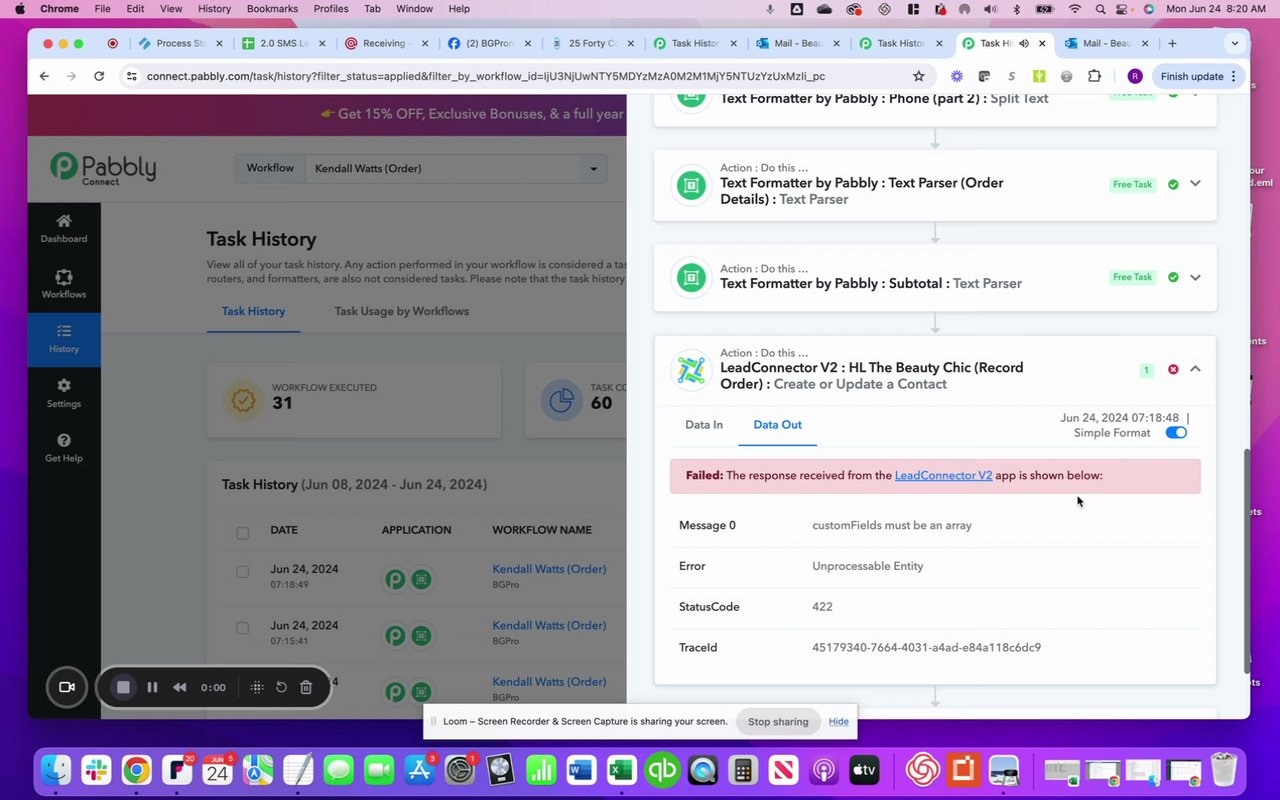Click the task detail panel scrollbar
The height and width of the screenshot is (800, 1280).
(1246, 561)
